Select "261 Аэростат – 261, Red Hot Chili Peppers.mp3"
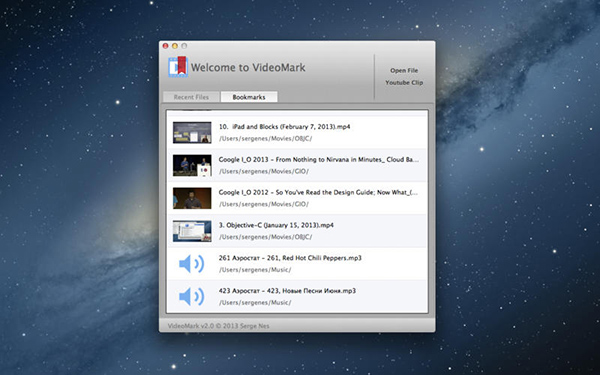 pyautogui.click(x=290, y=258)
